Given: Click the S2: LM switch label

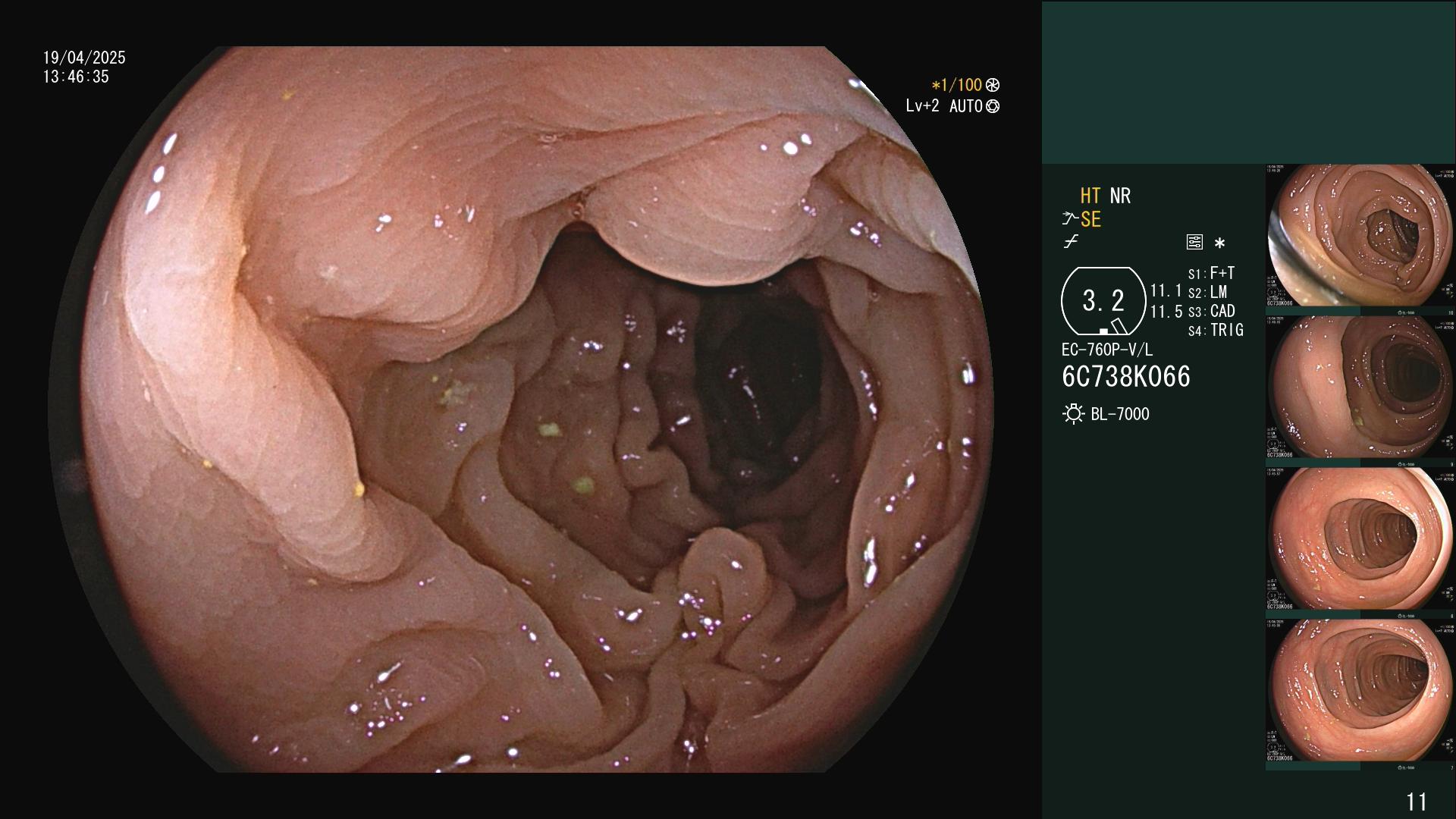Looking at the screenshot, I should point(1208,292).
